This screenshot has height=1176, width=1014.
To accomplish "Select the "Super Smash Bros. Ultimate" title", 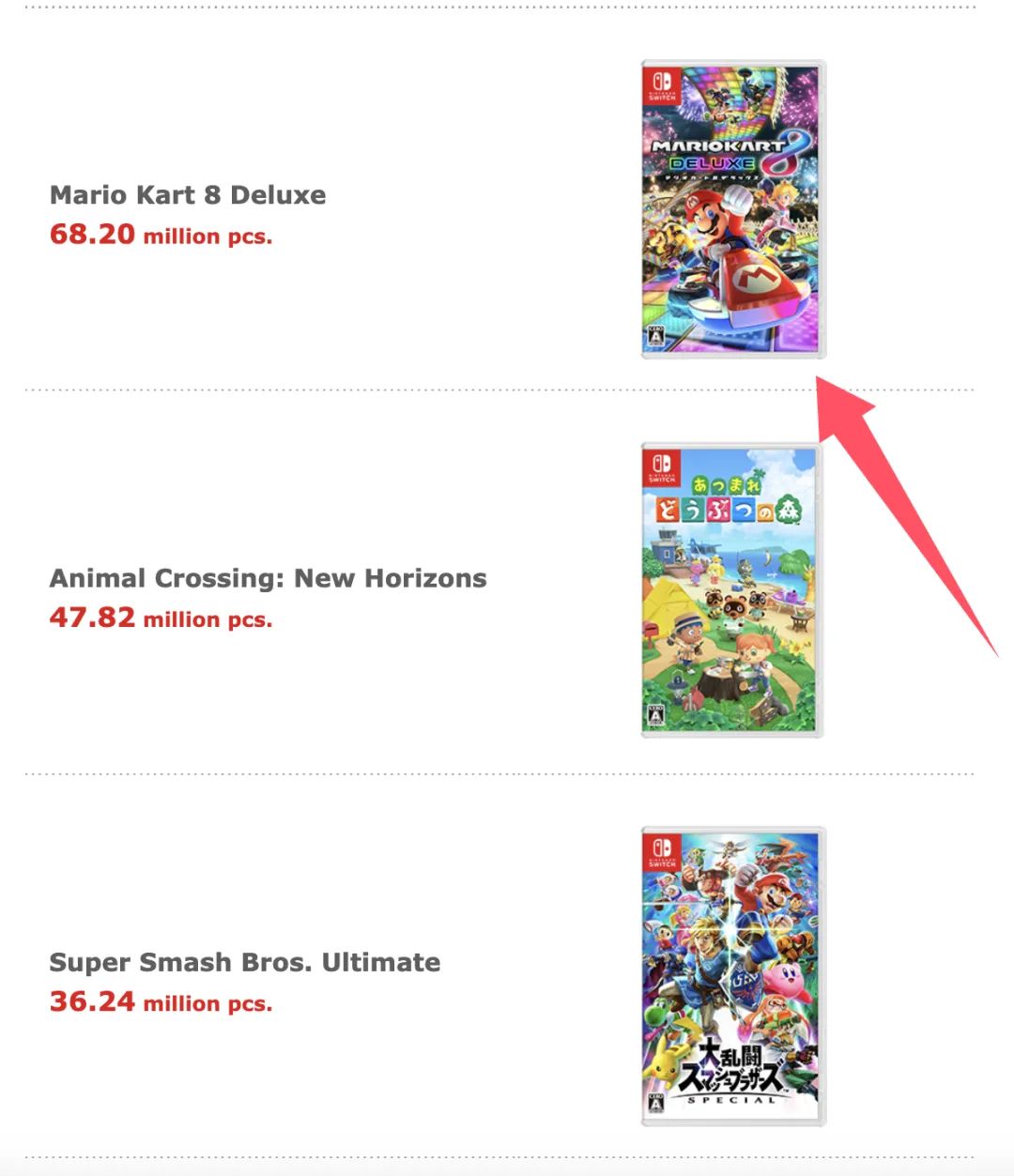I will point(244,962).
